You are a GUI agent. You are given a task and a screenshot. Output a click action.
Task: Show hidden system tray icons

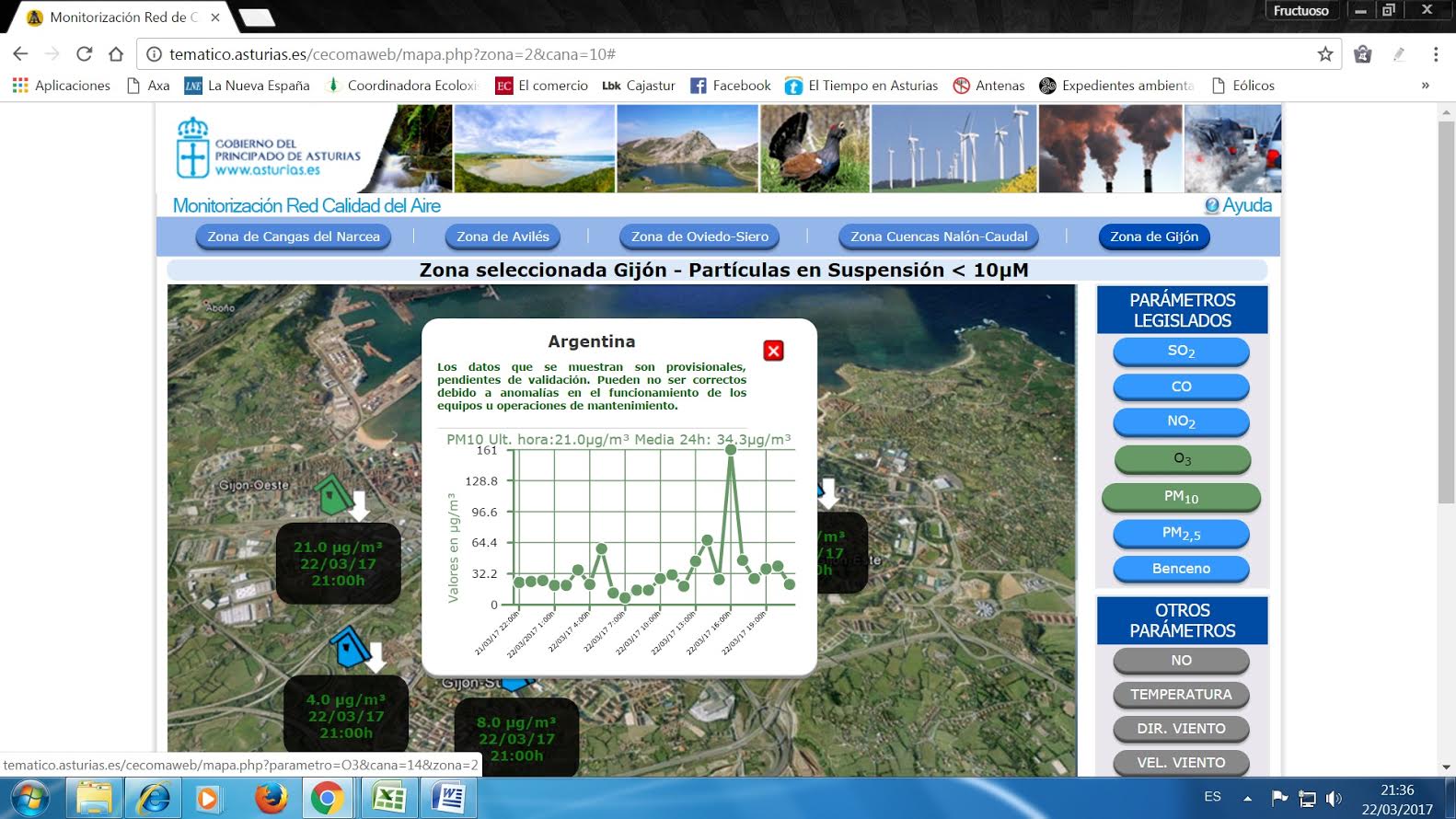(x=1247, y=798)
